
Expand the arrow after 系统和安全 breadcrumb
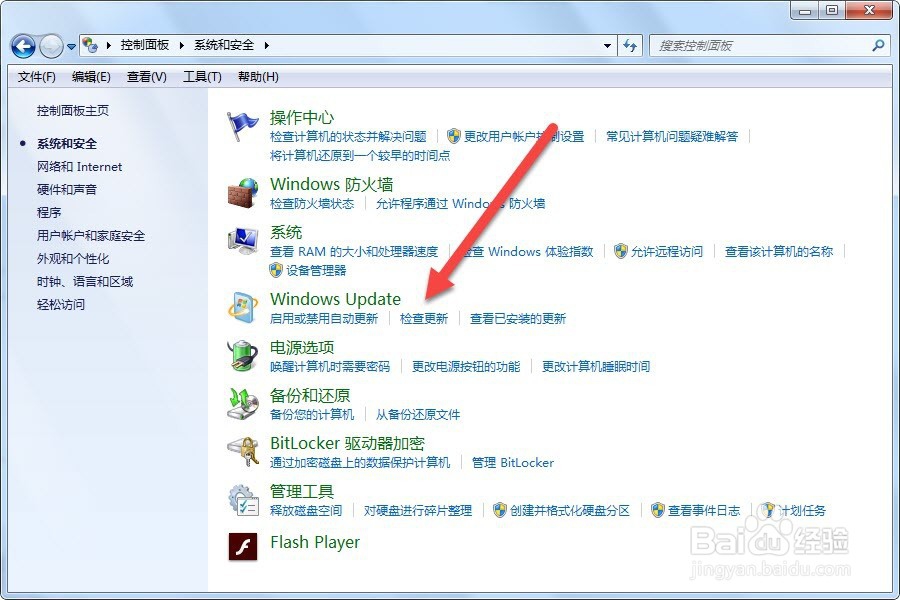pyautogui.click(x=266, y=45)
